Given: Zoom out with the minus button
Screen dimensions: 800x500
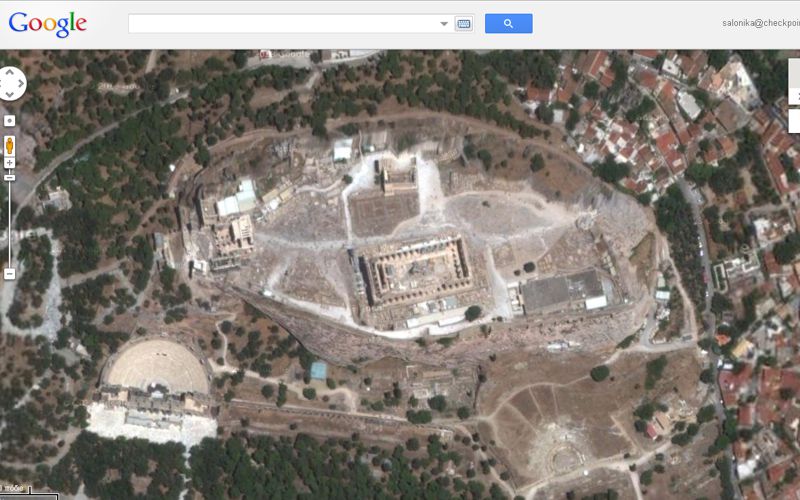Looking at the screenshot, I should coord(10,273).
